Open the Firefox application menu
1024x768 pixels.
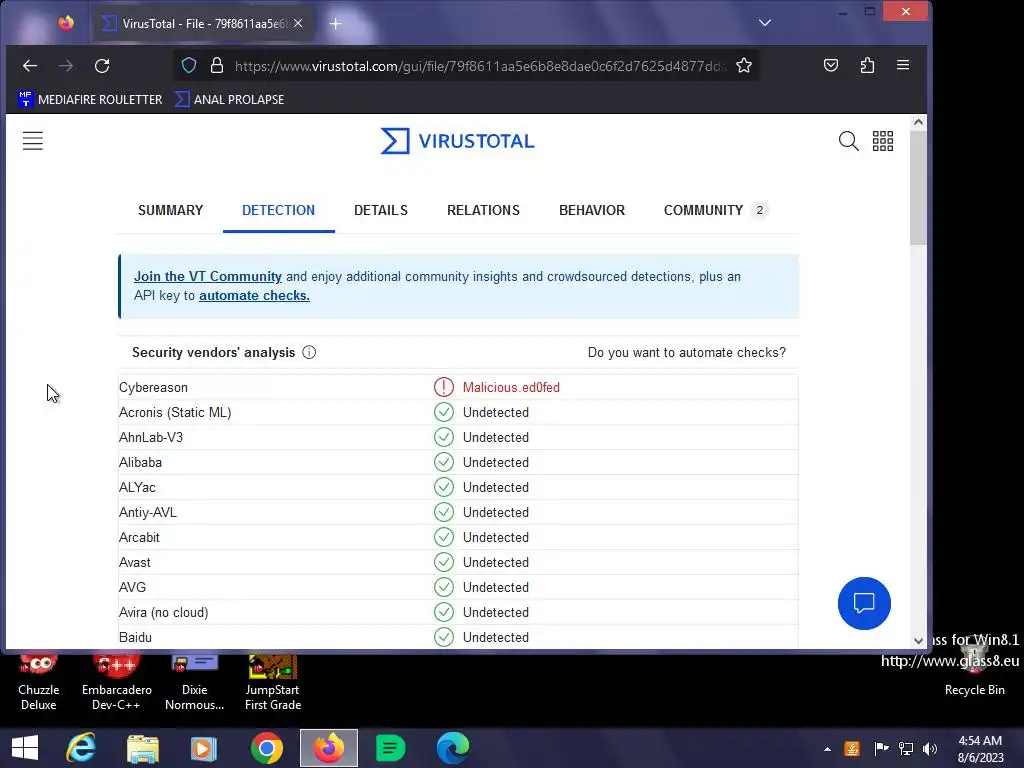pyautogui.click(x=903, y=65)
